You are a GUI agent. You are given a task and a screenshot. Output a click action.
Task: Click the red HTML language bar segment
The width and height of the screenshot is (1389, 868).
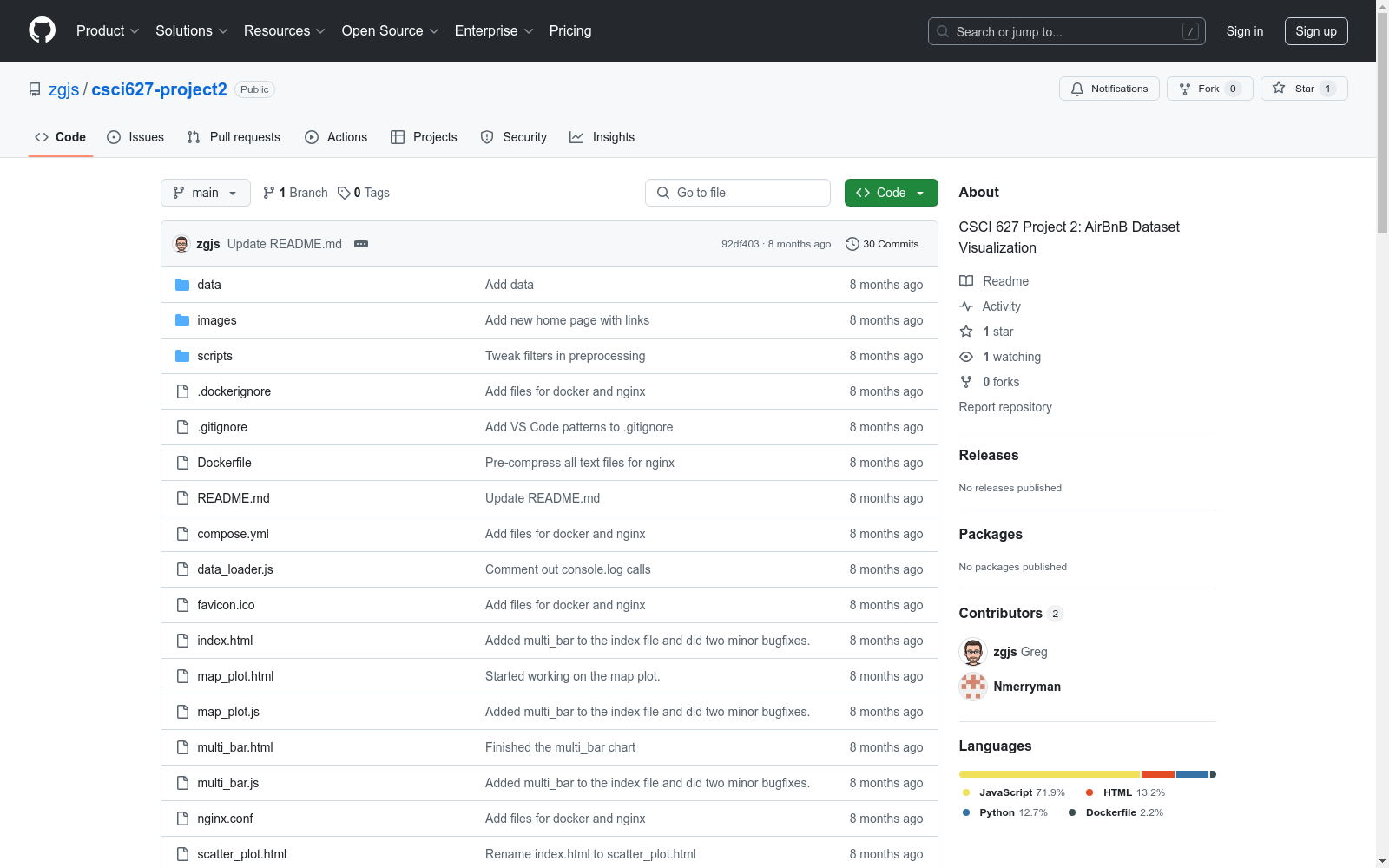click(x=1158, y=774)
